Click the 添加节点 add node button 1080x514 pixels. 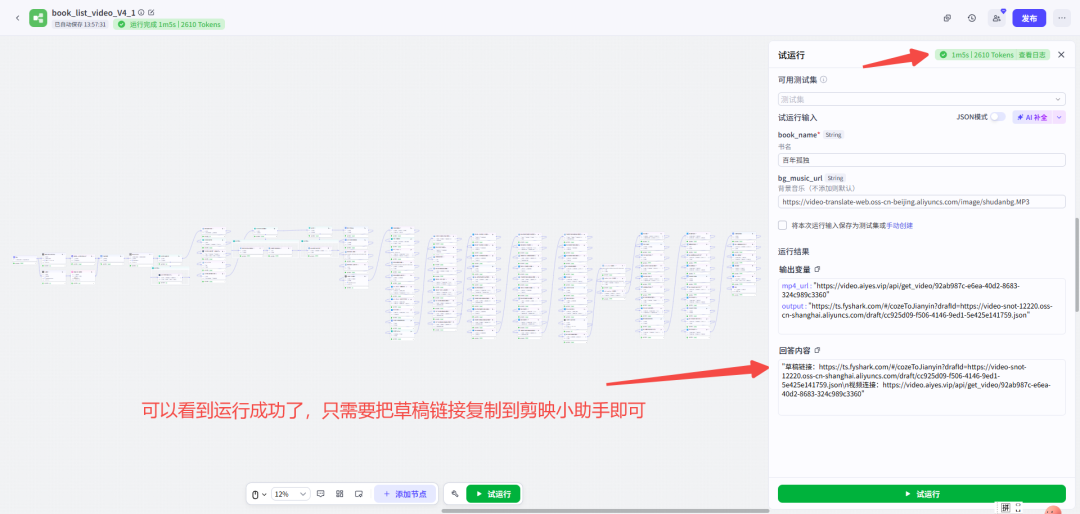pos(405,494)
